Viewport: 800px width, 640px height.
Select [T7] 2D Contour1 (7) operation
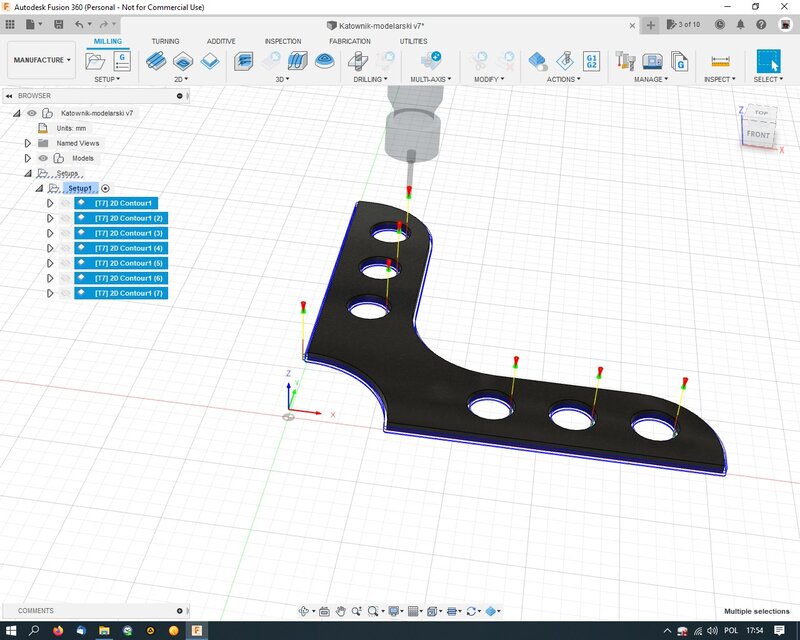(x=121, y=293)
